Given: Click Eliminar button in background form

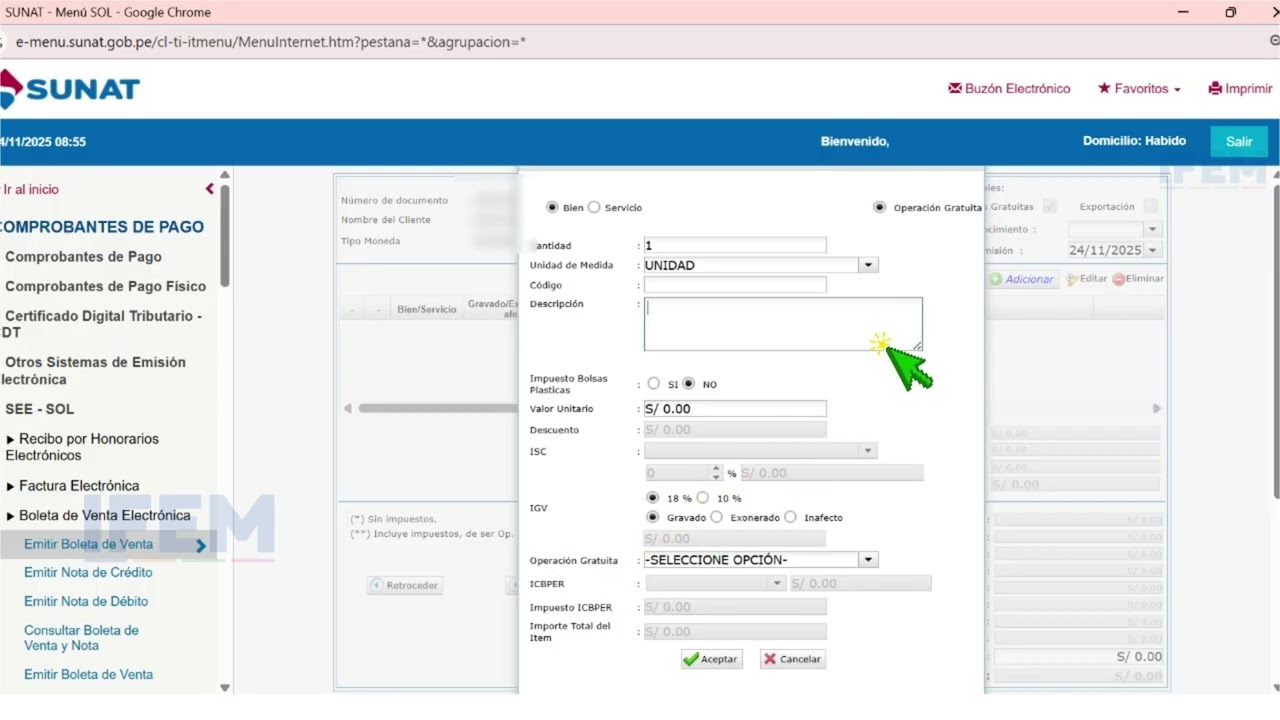Looking at the screenshot, I should point(1138,279).
